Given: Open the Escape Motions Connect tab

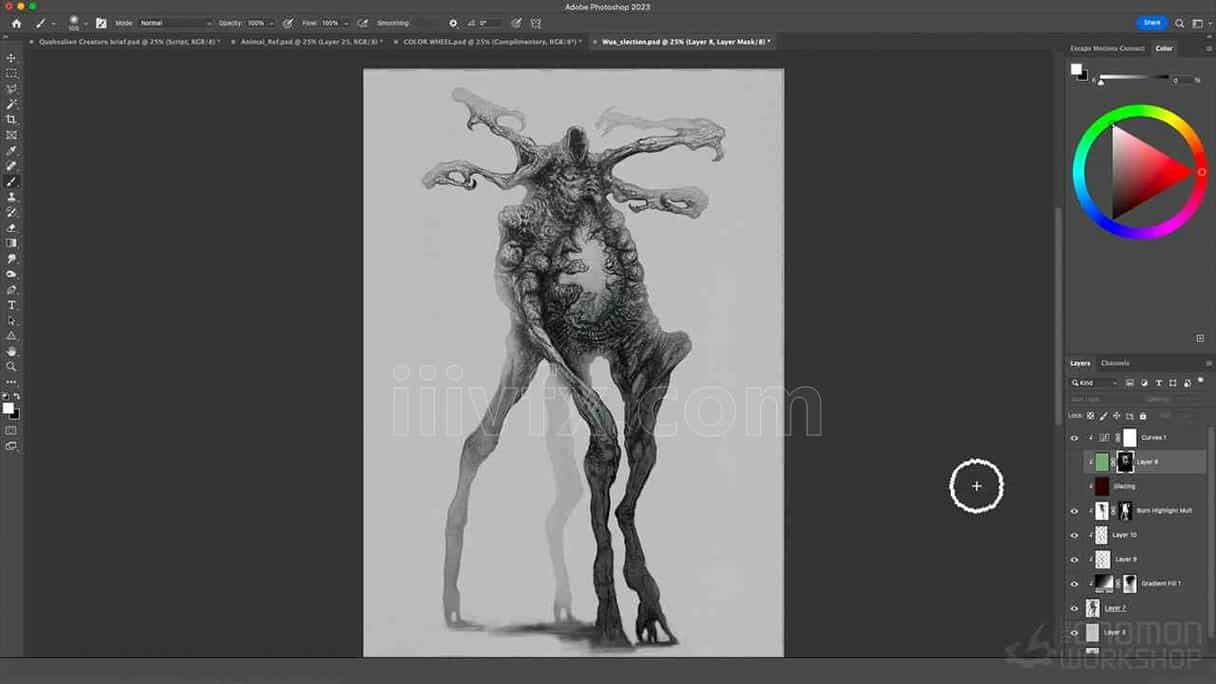Looking at the screenshot, I should tap(1107, 48).
